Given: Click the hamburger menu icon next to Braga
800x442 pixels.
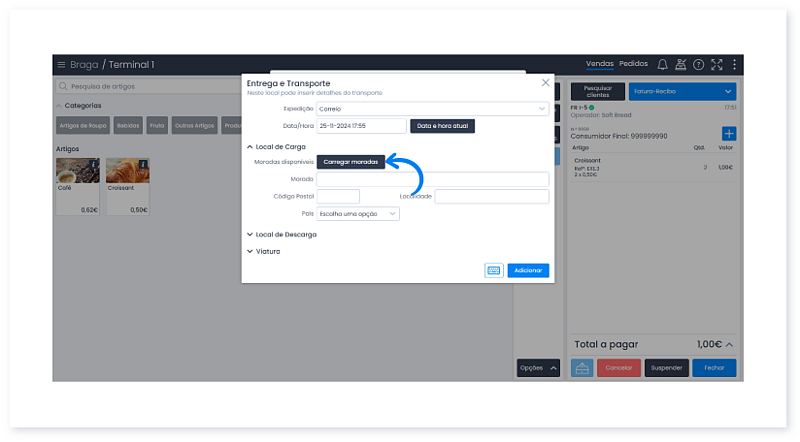Looking at the screenshot, I should click(x=61, y=65).
